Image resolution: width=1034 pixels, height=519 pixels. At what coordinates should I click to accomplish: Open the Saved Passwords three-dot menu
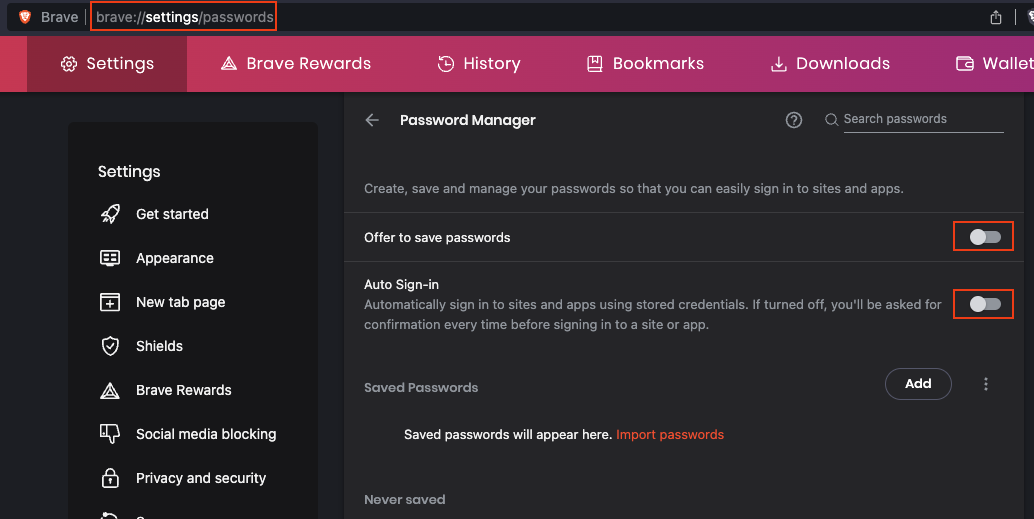point(986,384)
